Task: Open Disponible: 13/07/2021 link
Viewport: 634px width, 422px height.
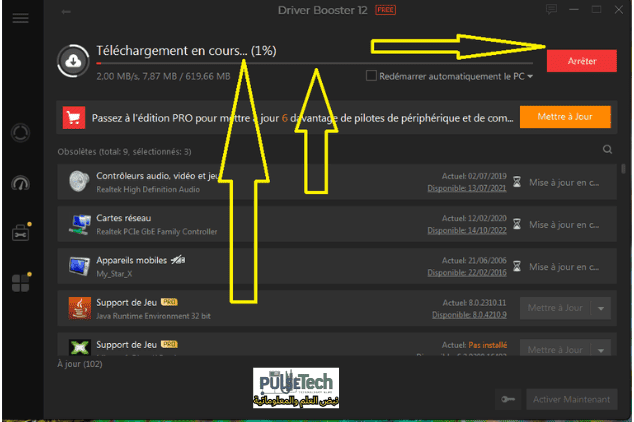Action: click(467, 188)
